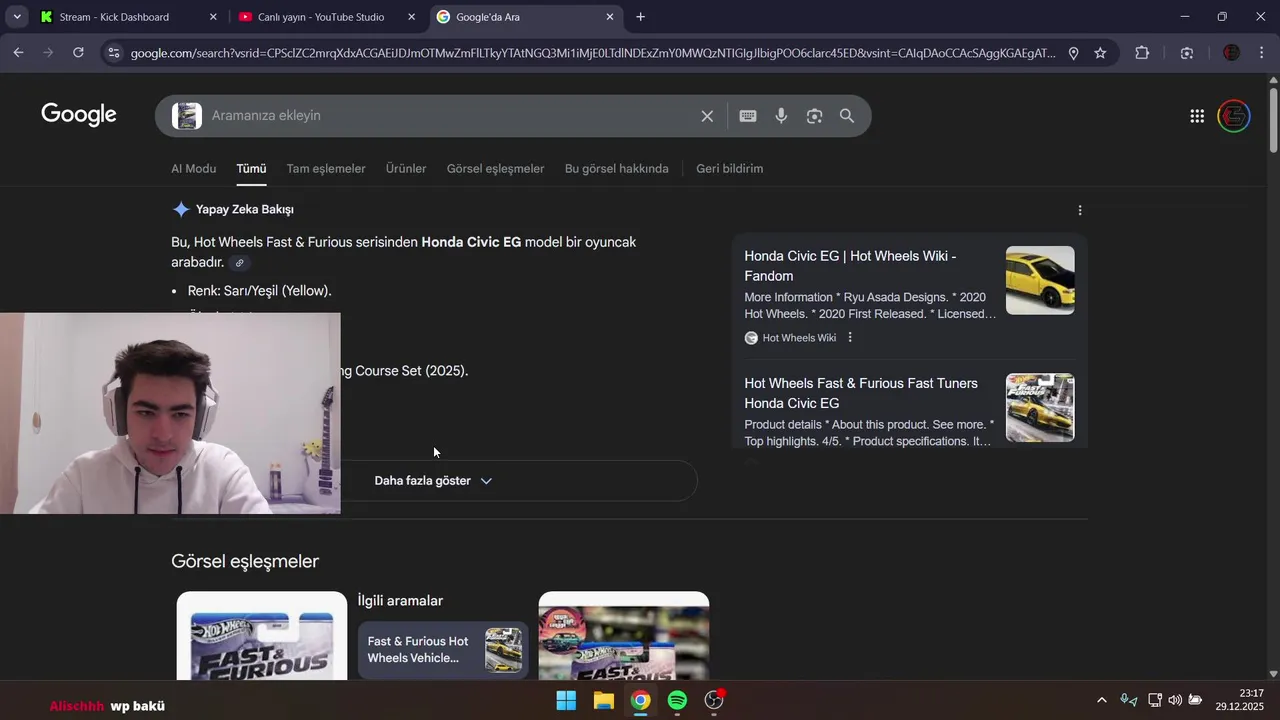
Task: Click the address bar URL
Action: [x=593, y=53]
